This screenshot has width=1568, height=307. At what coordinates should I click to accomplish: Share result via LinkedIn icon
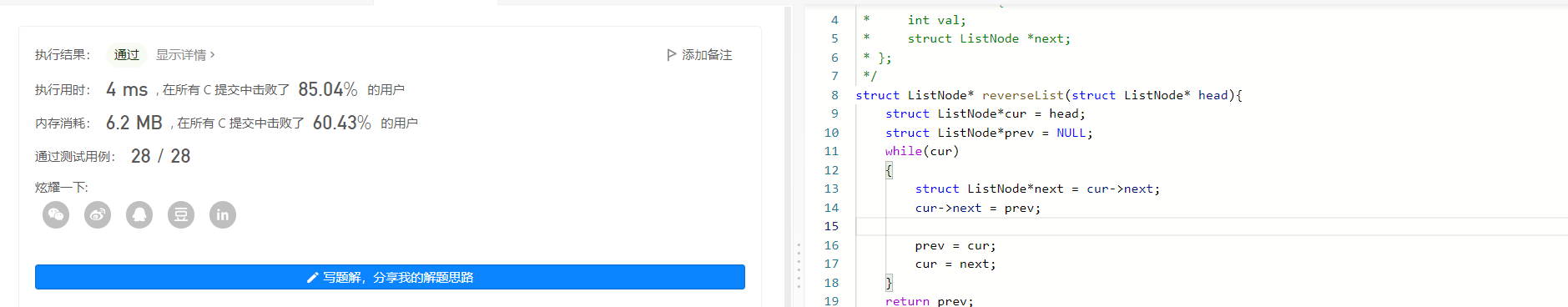(x=223, y=215)
